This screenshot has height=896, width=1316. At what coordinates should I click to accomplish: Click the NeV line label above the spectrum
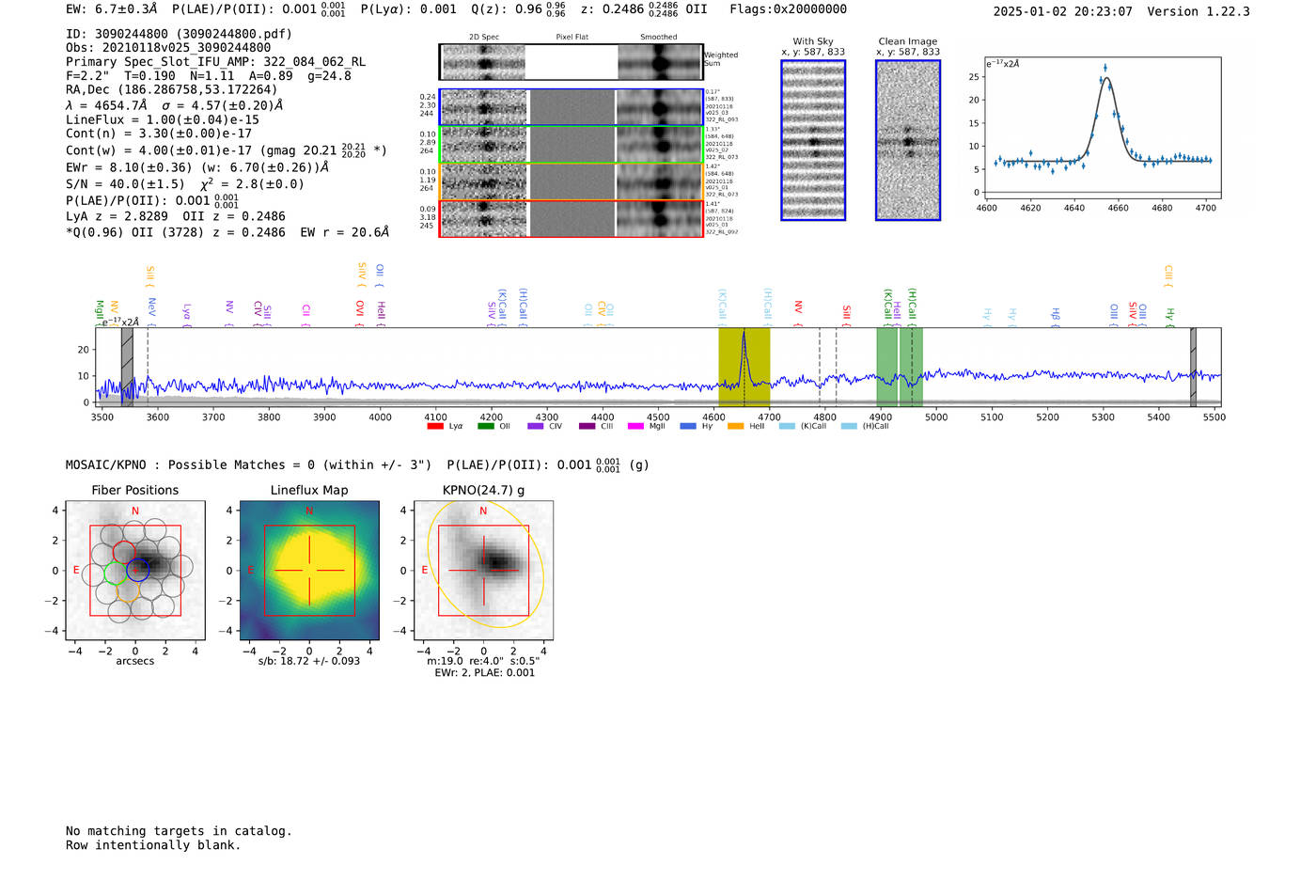coord(151,311)
